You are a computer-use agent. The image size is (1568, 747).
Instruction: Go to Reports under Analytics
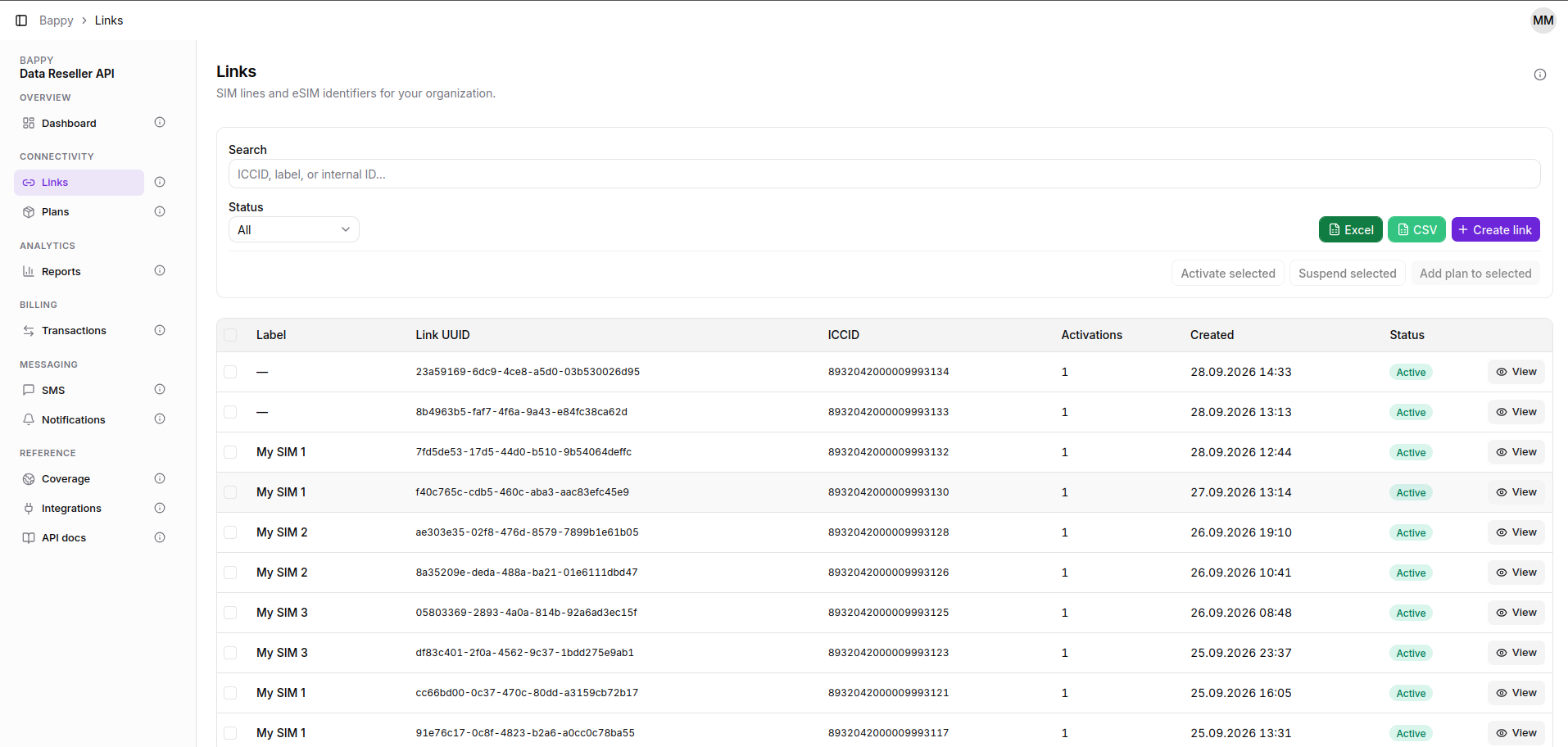pos(79,271)
